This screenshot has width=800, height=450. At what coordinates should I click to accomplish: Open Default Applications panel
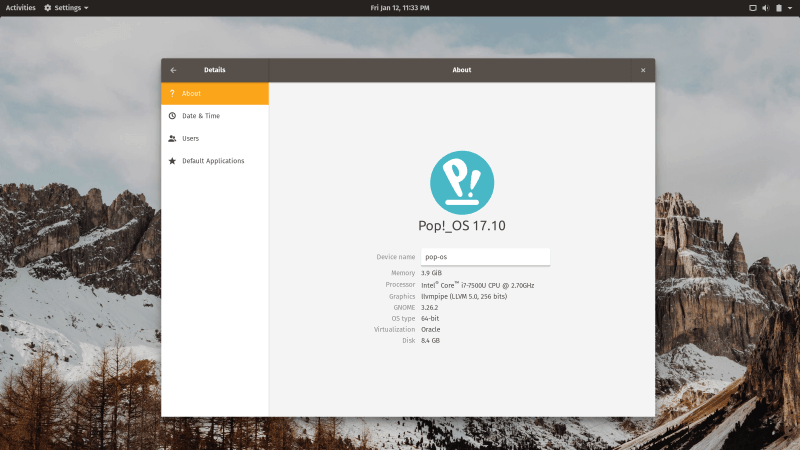pos(215,161)
